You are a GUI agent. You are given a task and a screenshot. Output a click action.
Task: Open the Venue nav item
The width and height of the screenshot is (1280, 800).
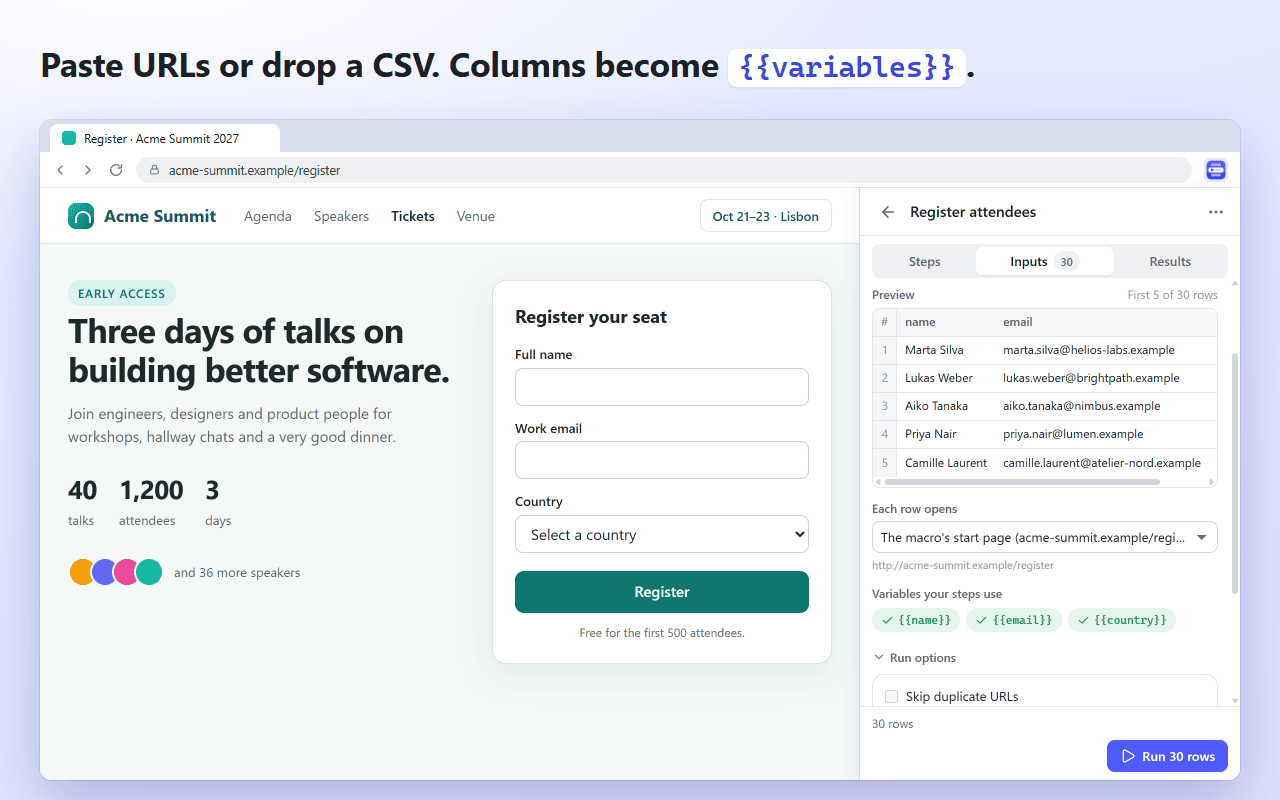476,216
